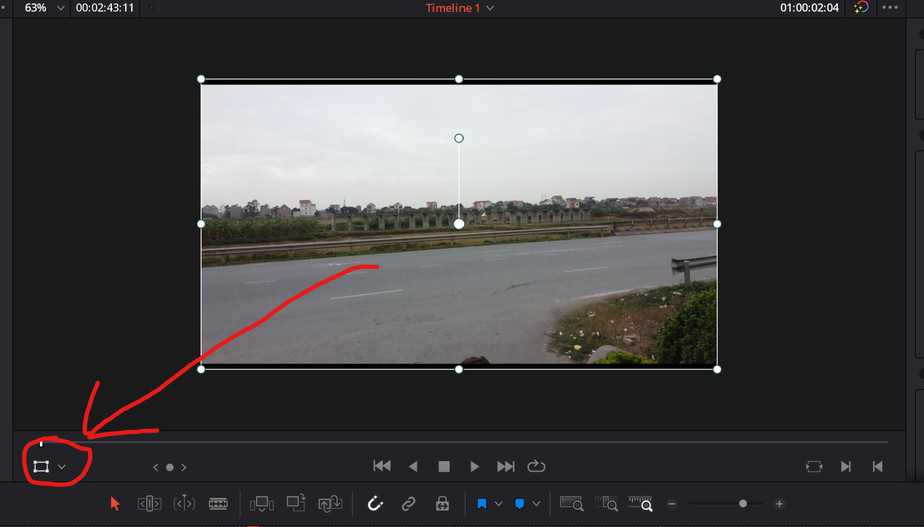Click the timeline zoom slider handle
Screen dimensions: 924x527
click(743, 504)
